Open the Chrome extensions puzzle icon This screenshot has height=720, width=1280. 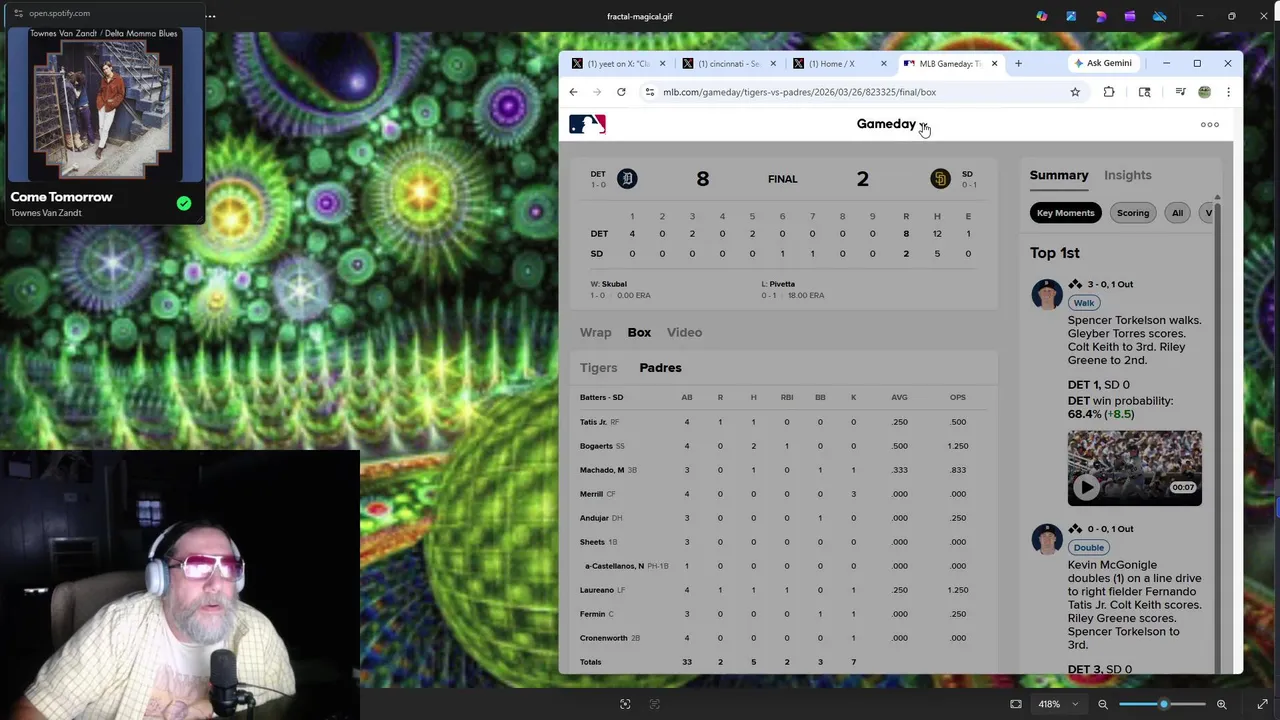coord(1109,92)
